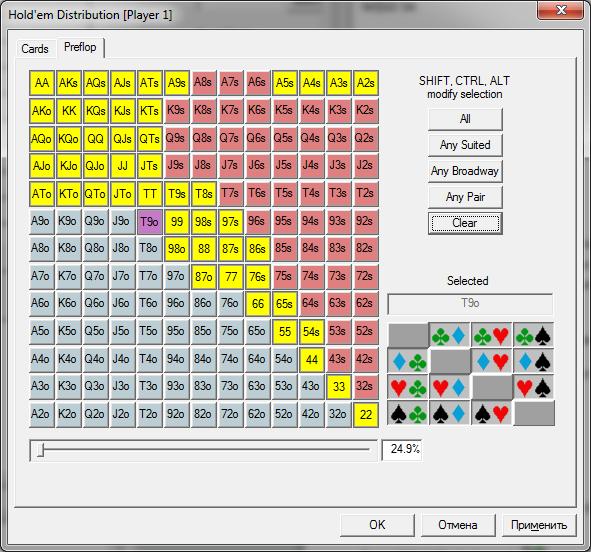Viewport: 591px width, 552px height.
Task: Select the club-spade suit combo
Action: (533, 335)
